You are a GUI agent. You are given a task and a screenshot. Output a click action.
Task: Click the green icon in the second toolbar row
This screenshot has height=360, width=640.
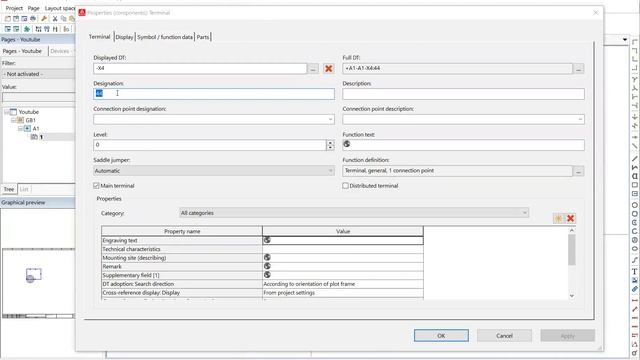27,29
